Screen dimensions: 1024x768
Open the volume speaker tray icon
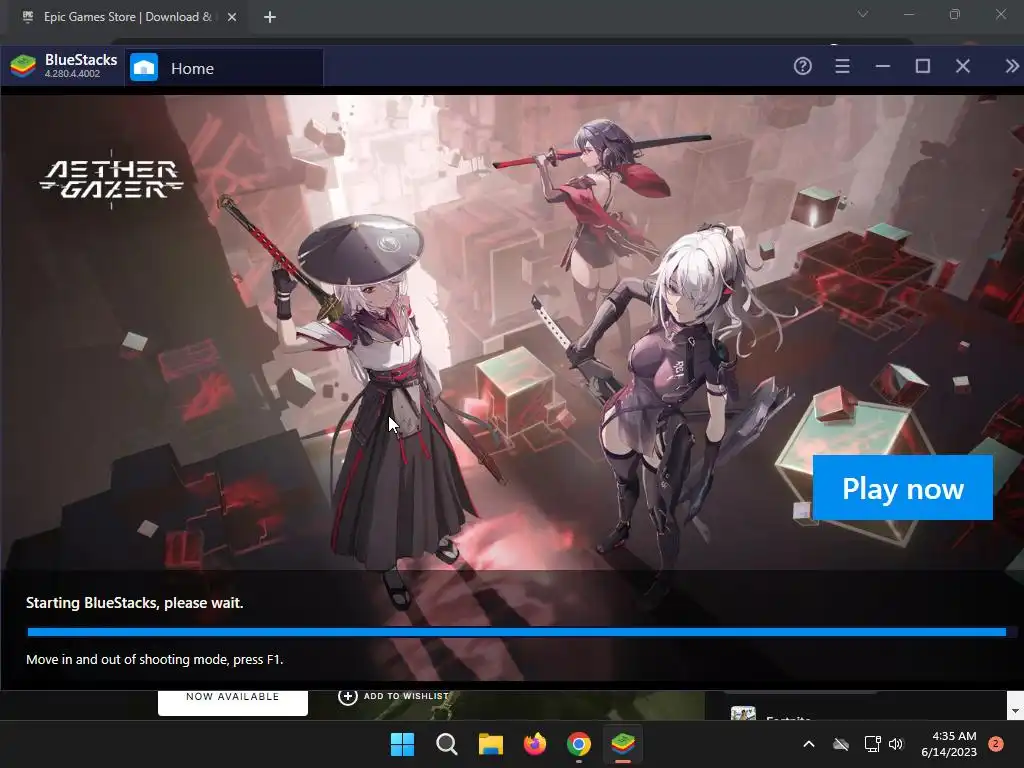[x=896, y=744]
